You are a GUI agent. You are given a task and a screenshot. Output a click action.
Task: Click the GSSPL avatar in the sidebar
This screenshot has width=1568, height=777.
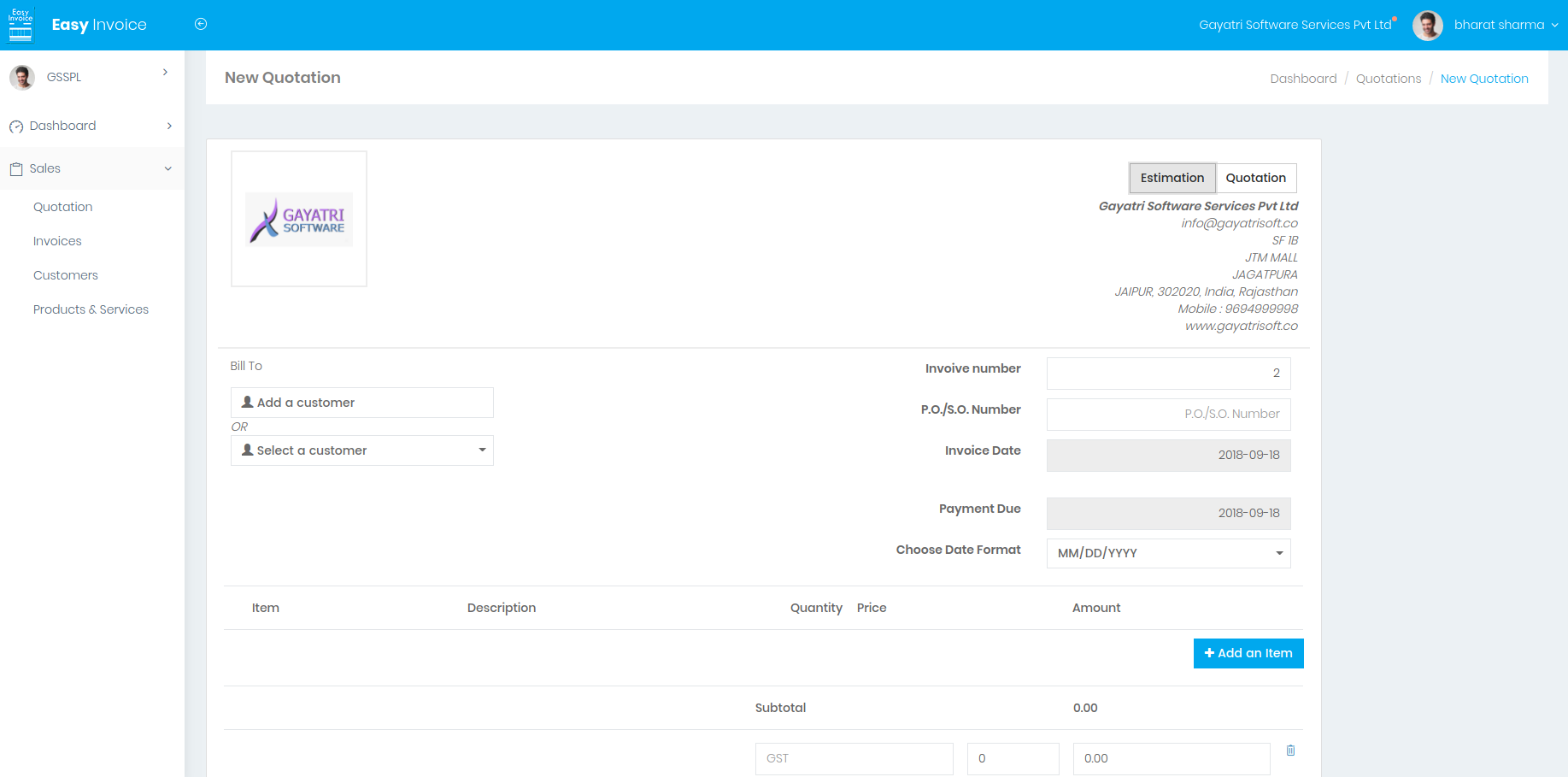click(22, 77)
